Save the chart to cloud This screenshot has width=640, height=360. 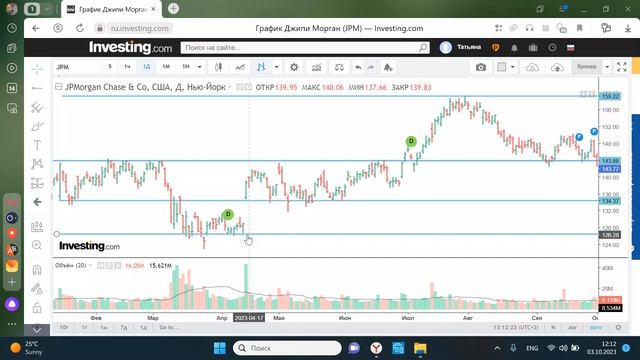click(x=557, y=67)
